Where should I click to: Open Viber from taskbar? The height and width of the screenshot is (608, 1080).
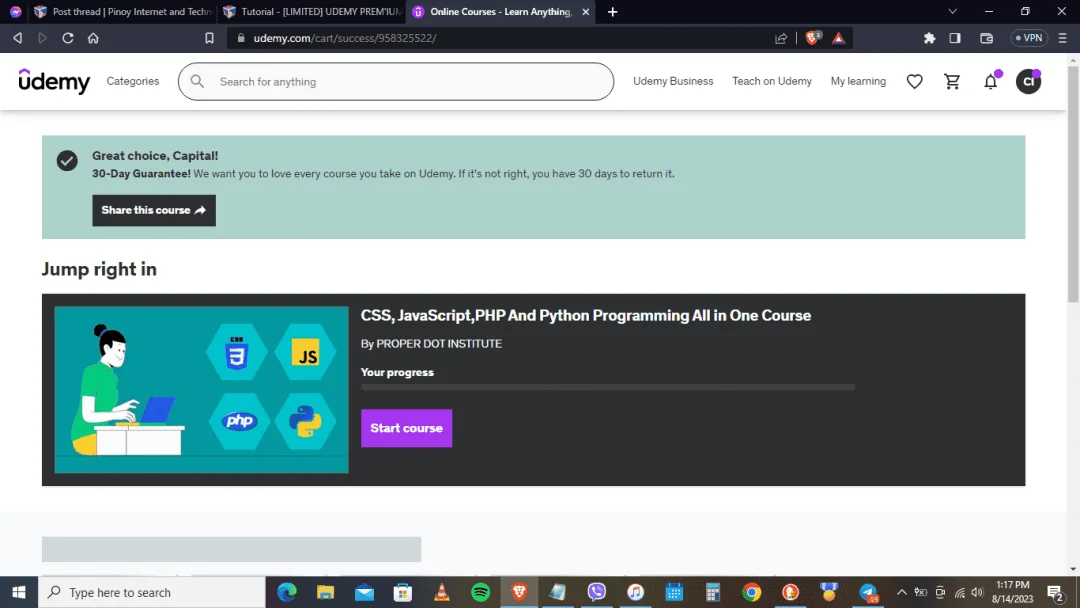pyautogui.click(x=596, y=592)
